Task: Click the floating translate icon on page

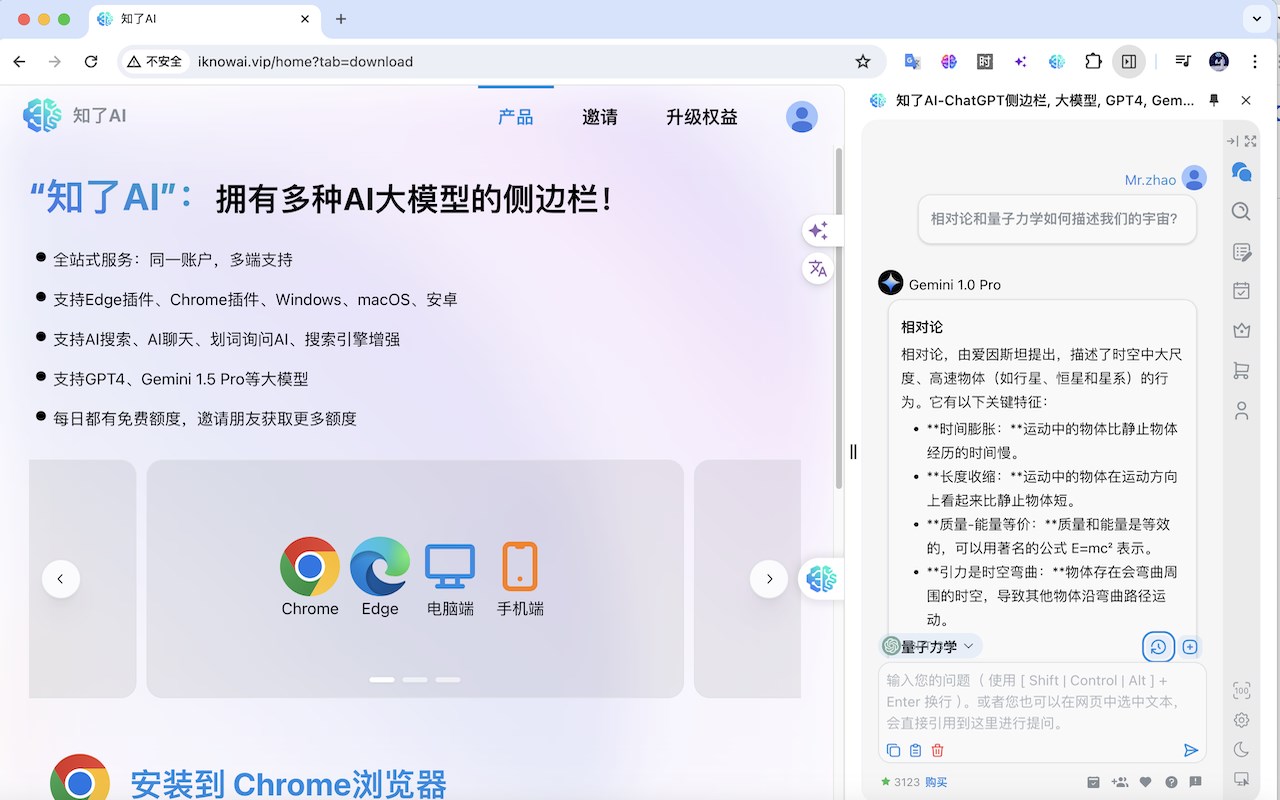Action: click(x=818, y=268)
